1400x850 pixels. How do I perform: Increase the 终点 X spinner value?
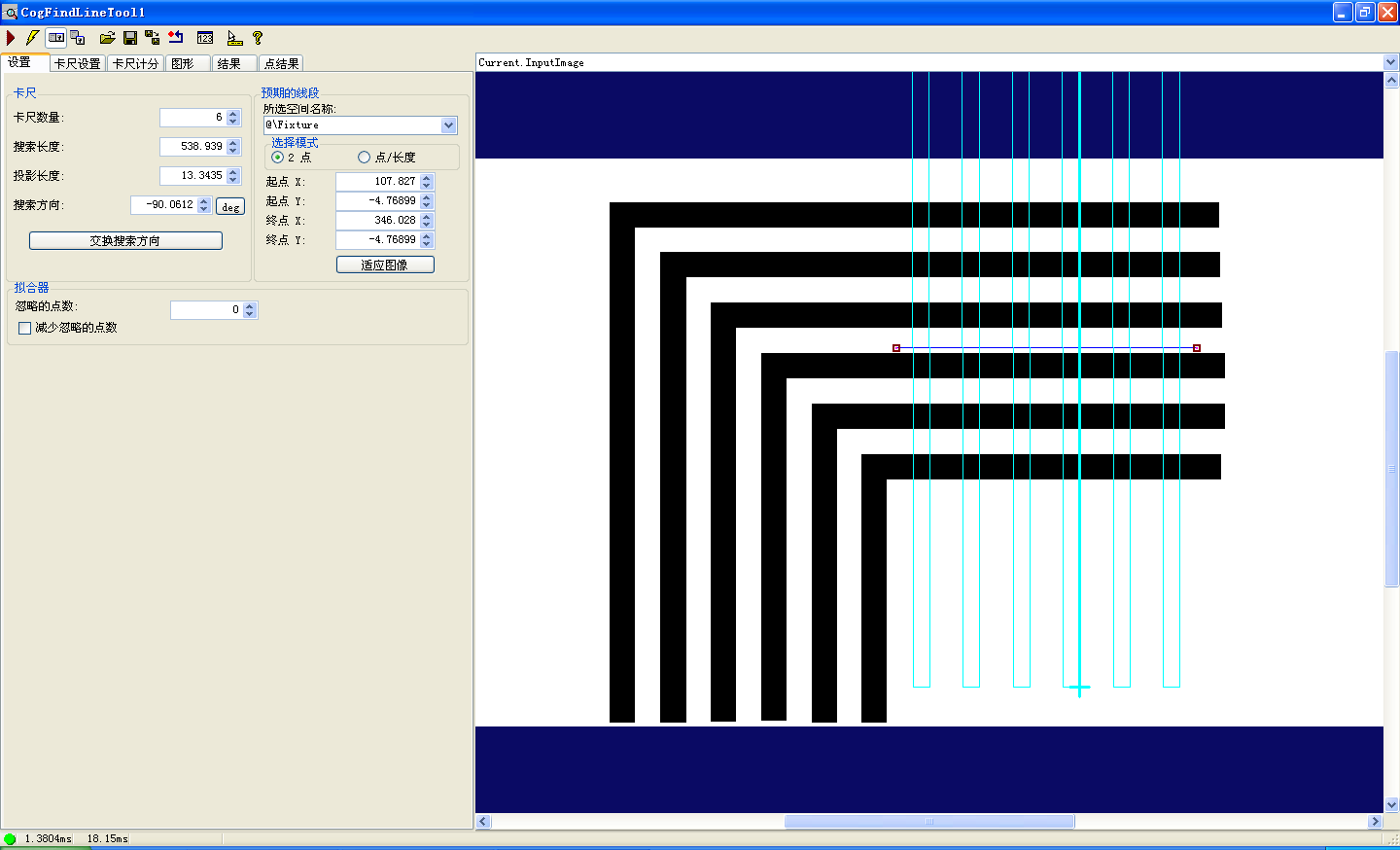(427, 217)
